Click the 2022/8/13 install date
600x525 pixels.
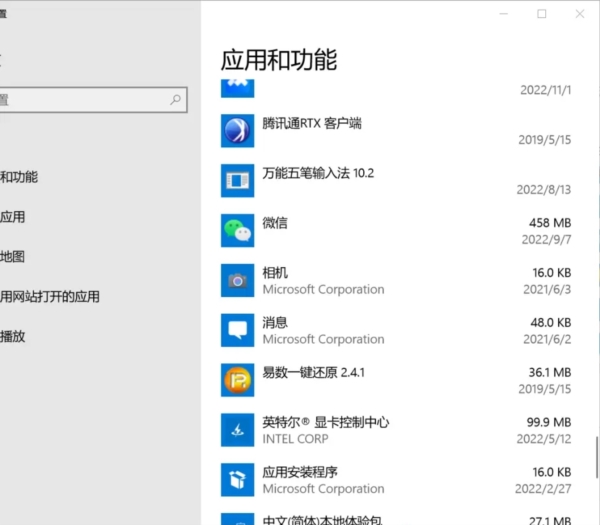[544, 190]
